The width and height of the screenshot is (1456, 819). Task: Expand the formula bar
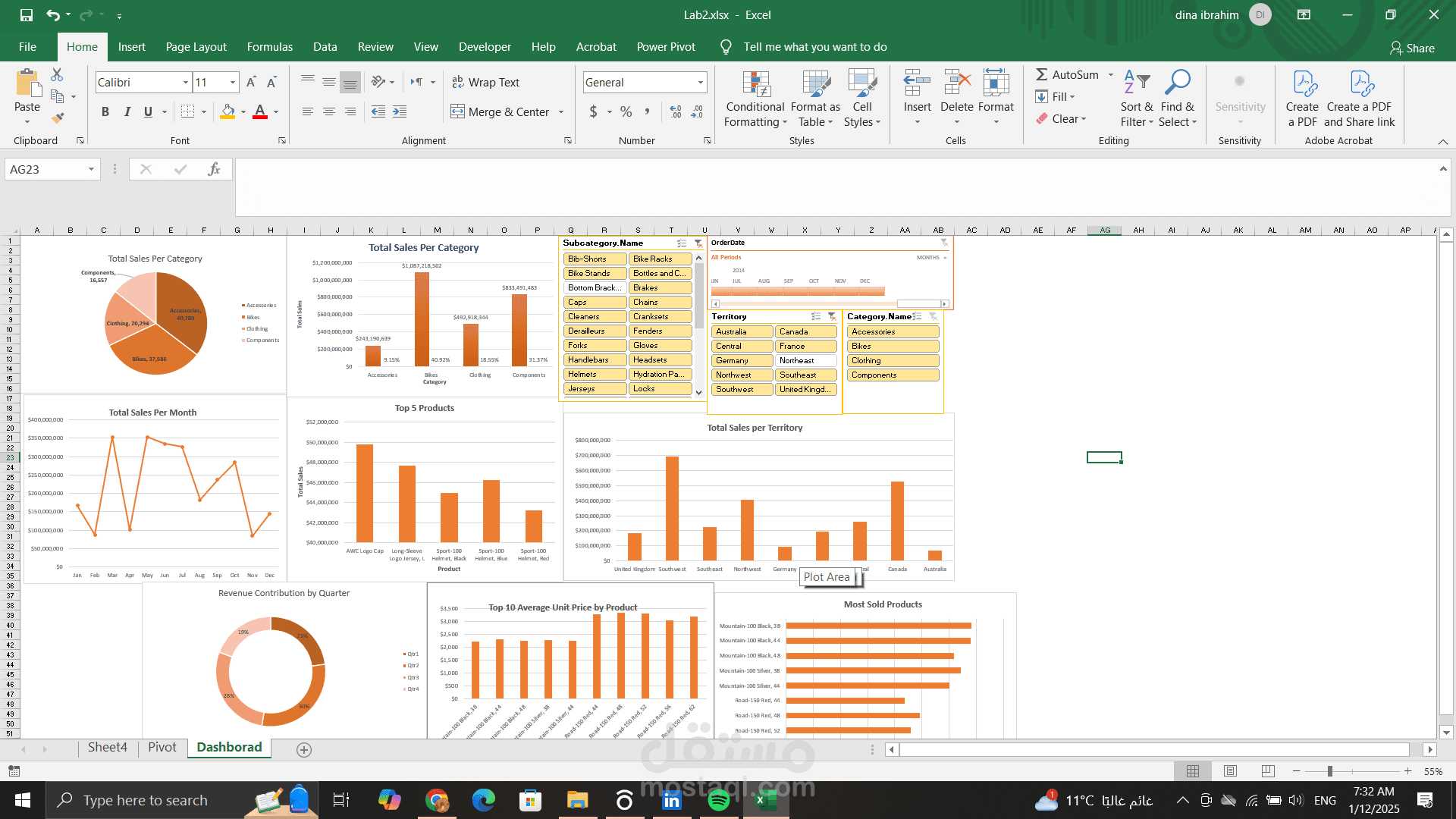pos(1443,168)
